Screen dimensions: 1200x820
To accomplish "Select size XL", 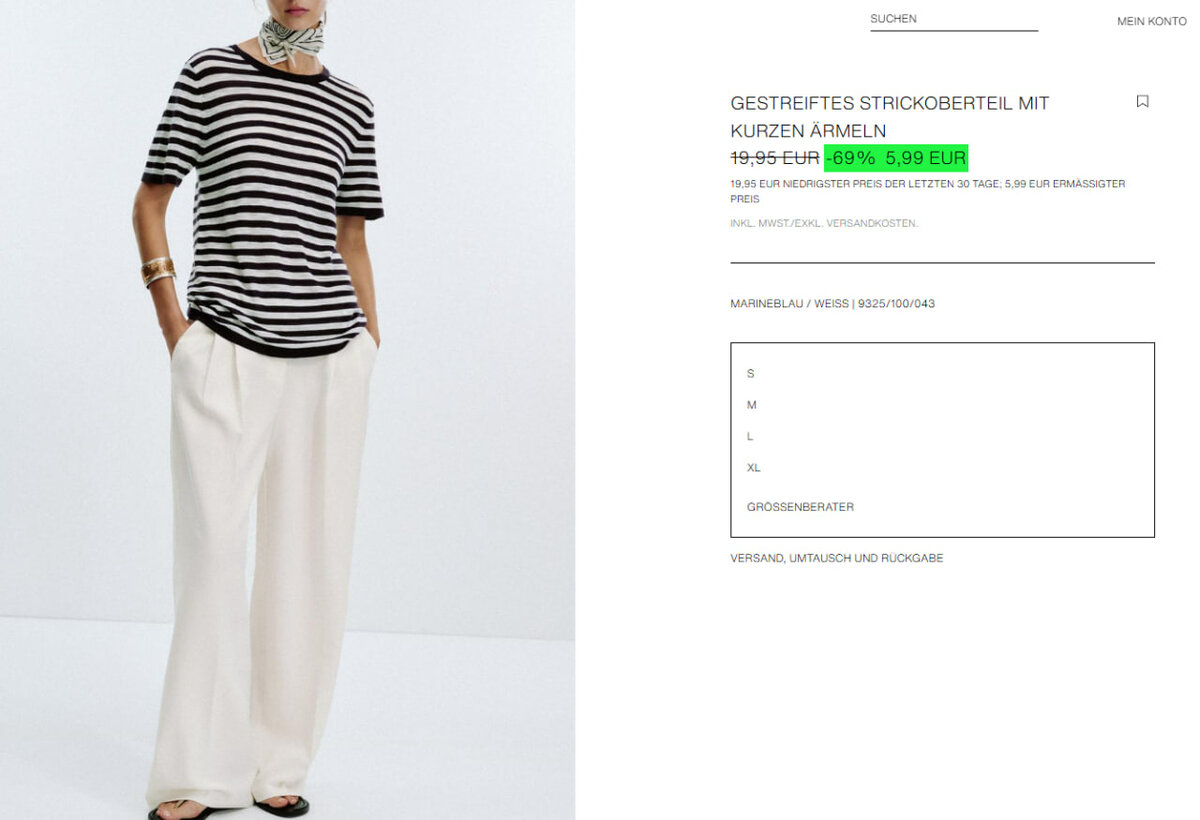I will click(754, 468).
